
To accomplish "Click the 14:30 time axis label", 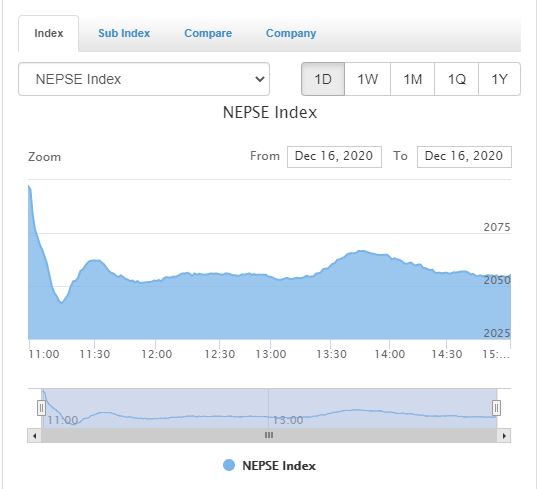I will click(447, 354).
